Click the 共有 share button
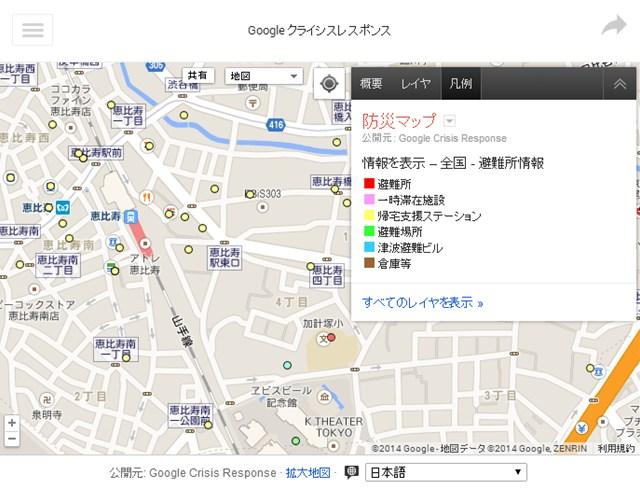The height and width of the screenshot is (488, 640). point(198,75)
